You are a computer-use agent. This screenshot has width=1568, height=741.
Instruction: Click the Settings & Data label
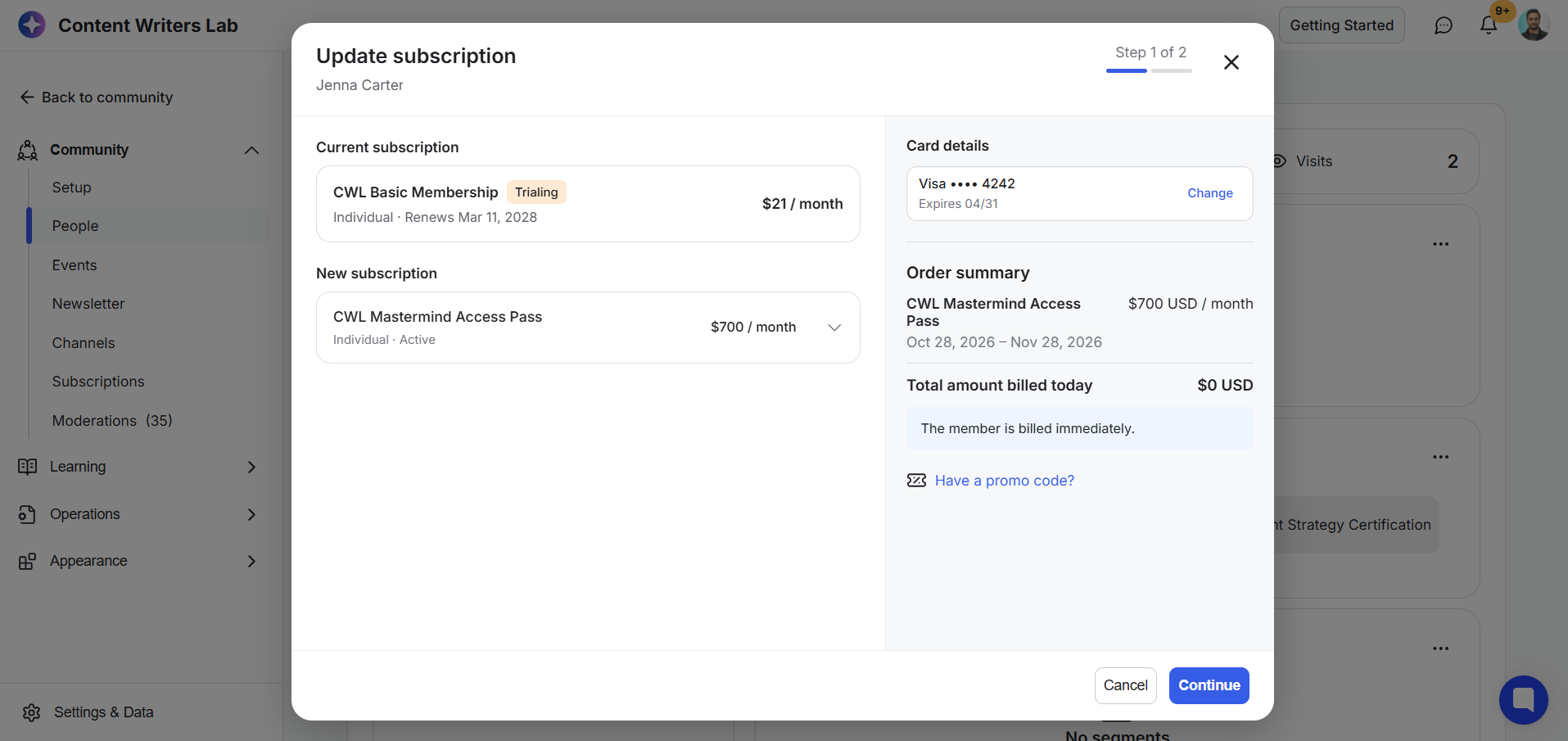[x=104, y=712]
